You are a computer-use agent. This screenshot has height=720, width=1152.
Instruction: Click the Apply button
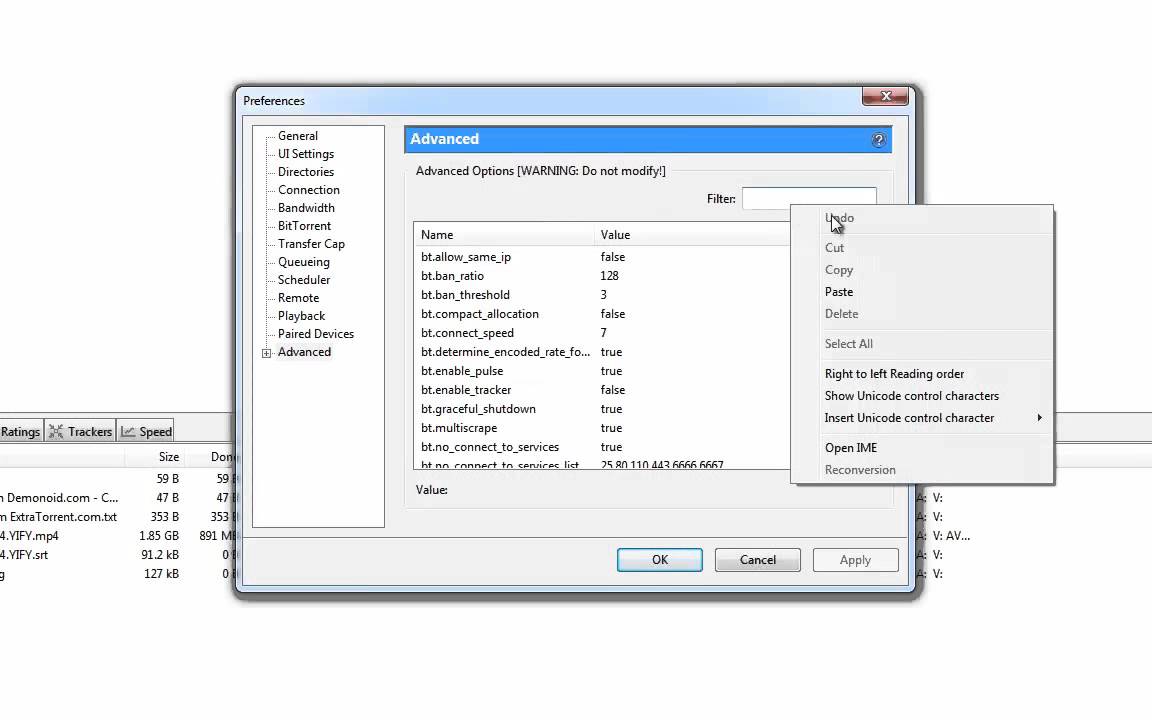855,560
